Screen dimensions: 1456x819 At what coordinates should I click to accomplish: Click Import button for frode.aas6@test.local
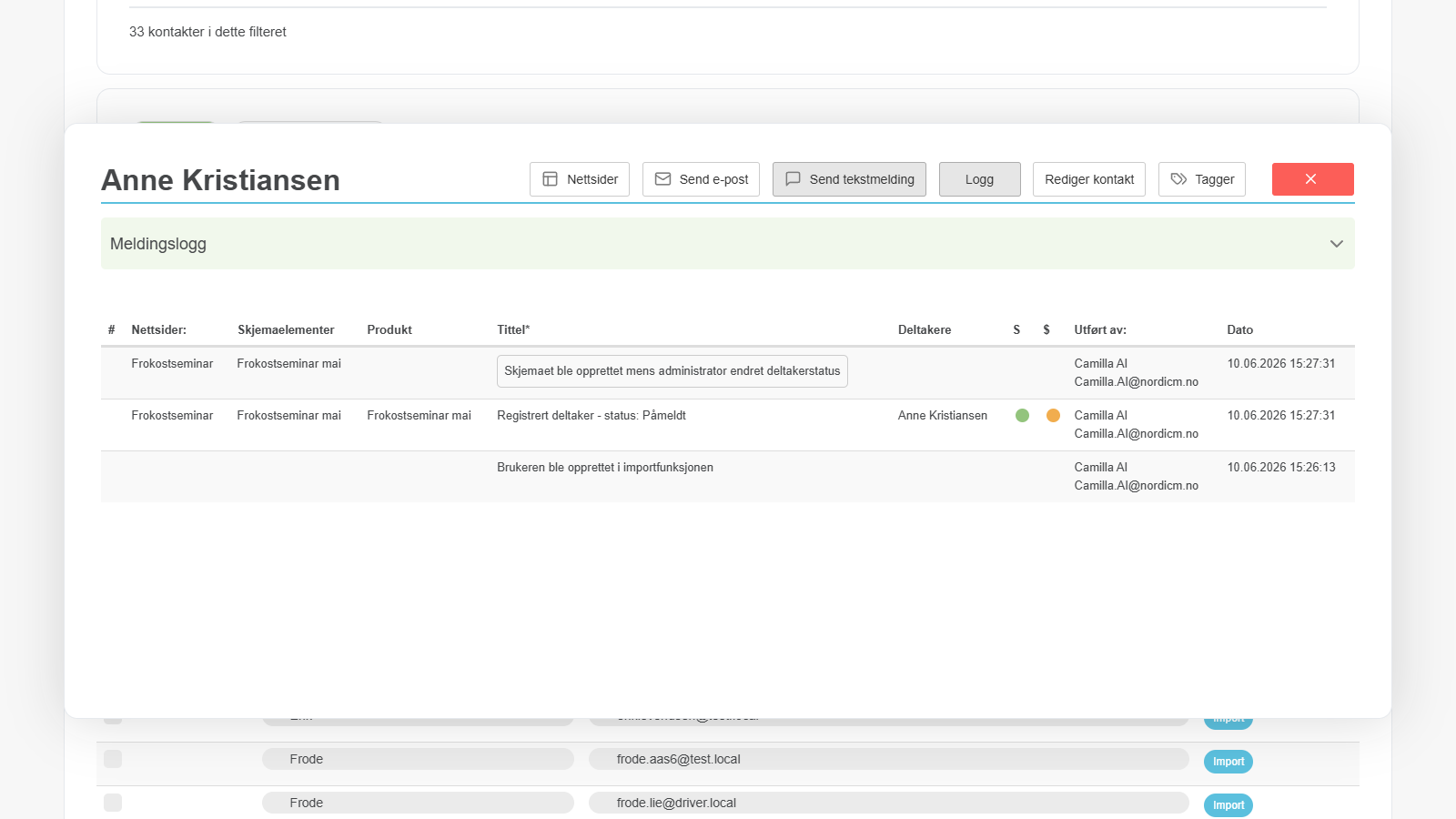[x=1228, y=762]
